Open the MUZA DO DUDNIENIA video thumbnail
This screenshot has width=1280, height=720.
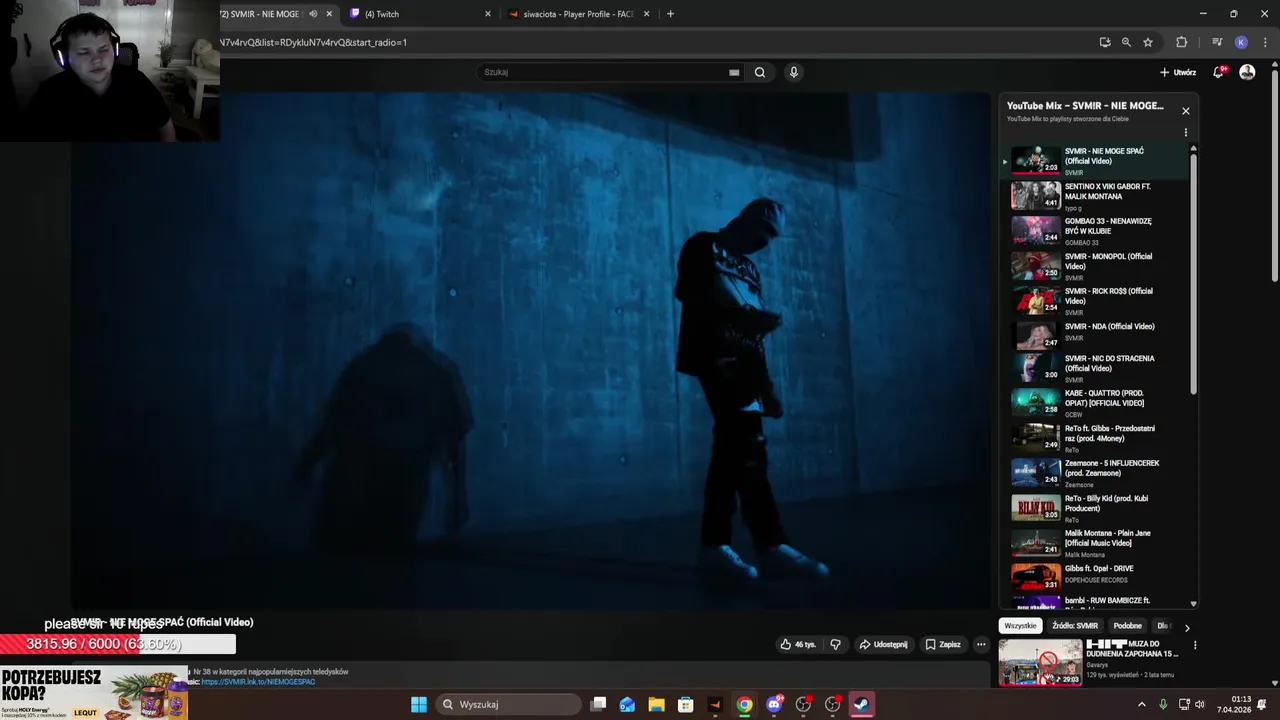point(1040,662)
